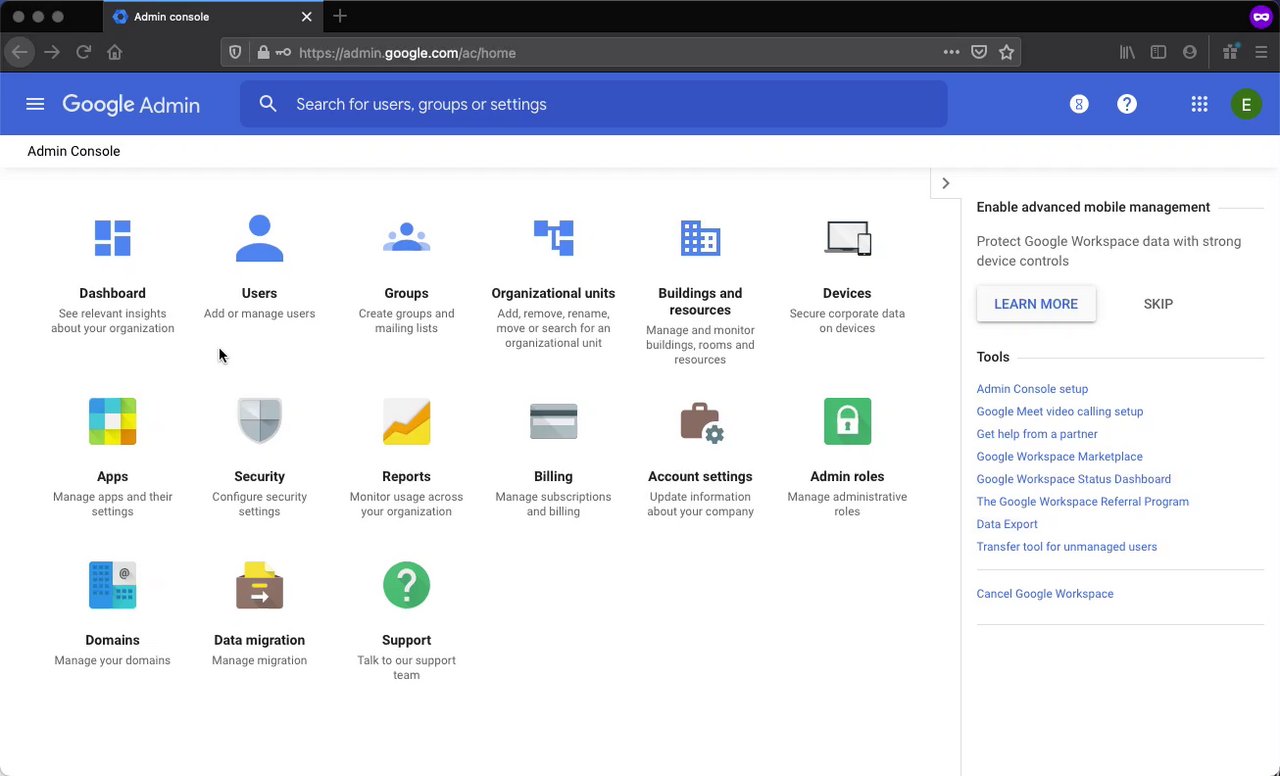Open the Devices icon

click(x=847, y=239)
